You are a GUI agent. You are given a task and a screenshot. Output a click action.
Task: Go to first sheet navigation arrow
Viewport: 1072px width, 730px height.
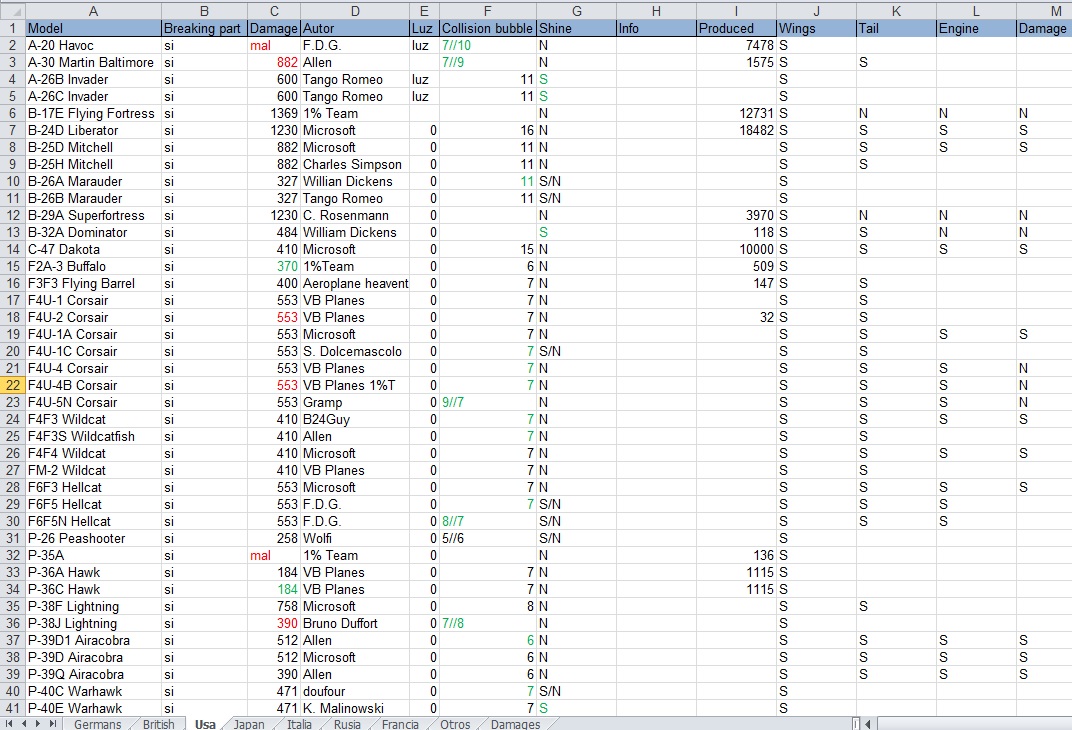coord(9,723)
